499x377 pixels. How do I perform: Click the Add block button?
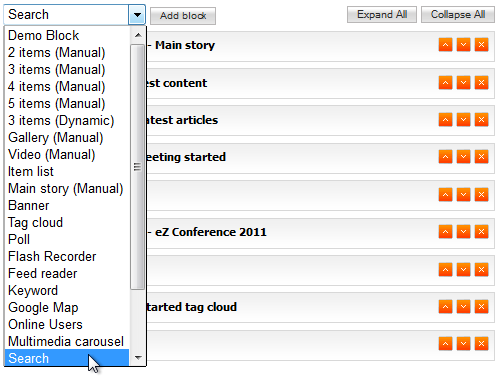coord(183,16)
